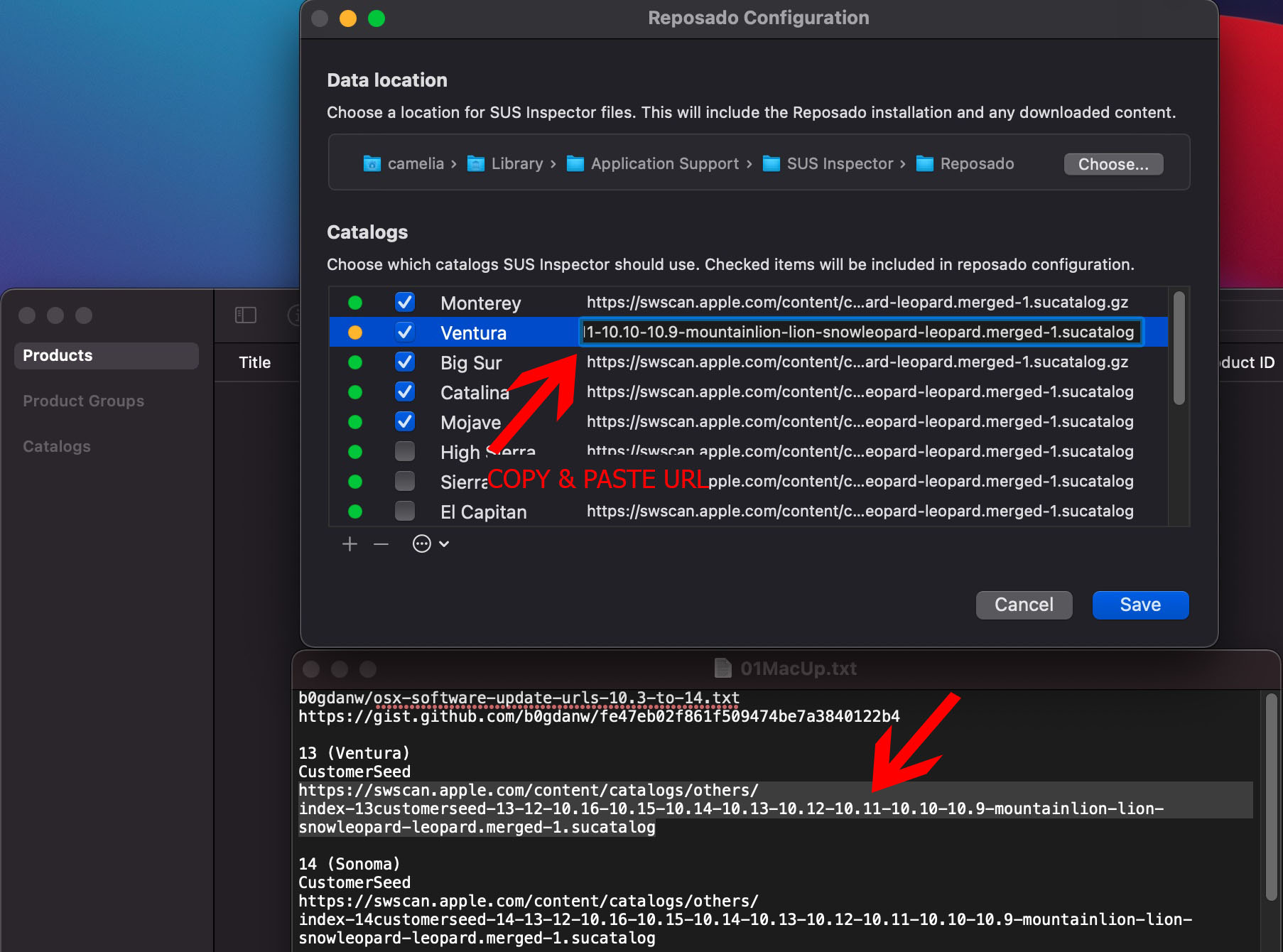Click green status dot for El Capitan
Image resolution: width=1283 pixels, height=952 pixels.
[x=355, y=512]
